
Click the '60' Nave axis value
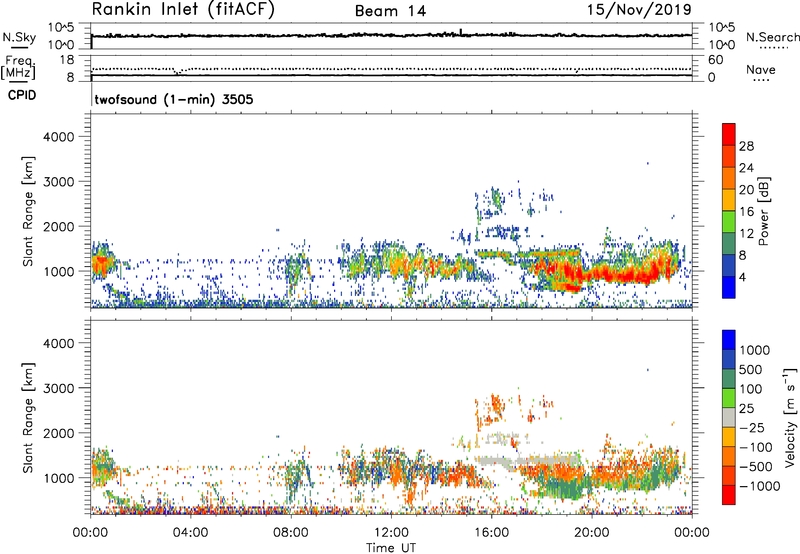tap(716, 60)
